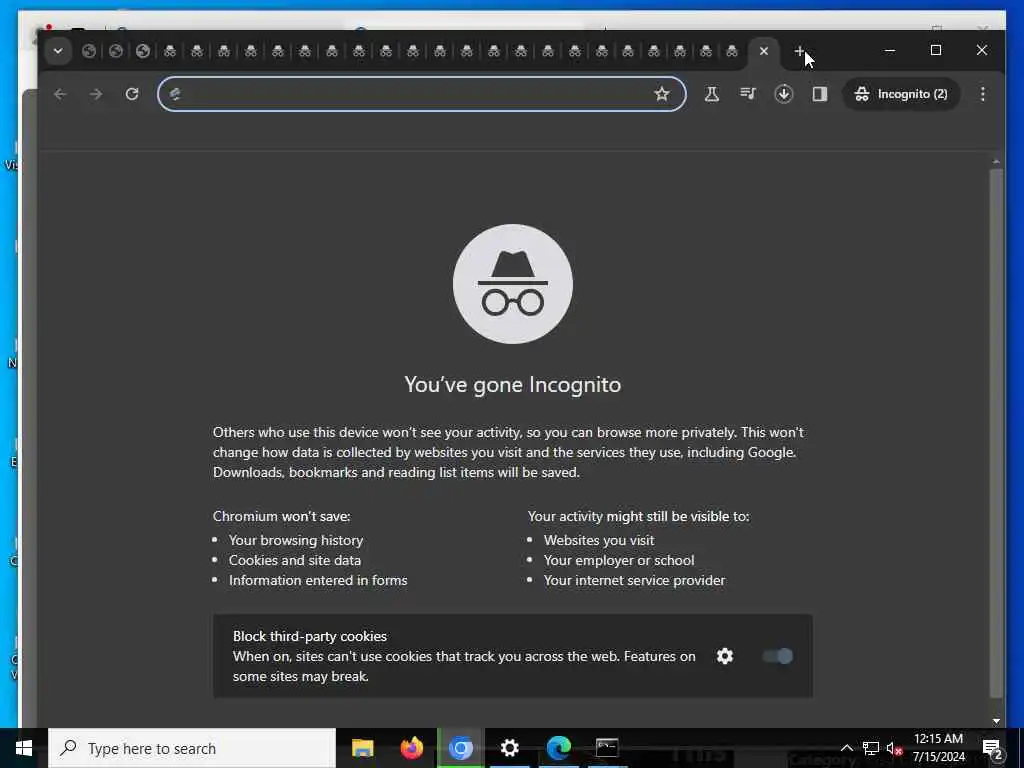The width and height of the screenshot is (1024, 768).
Task: Switch to Chromium in taskbar
Action: 460,748
